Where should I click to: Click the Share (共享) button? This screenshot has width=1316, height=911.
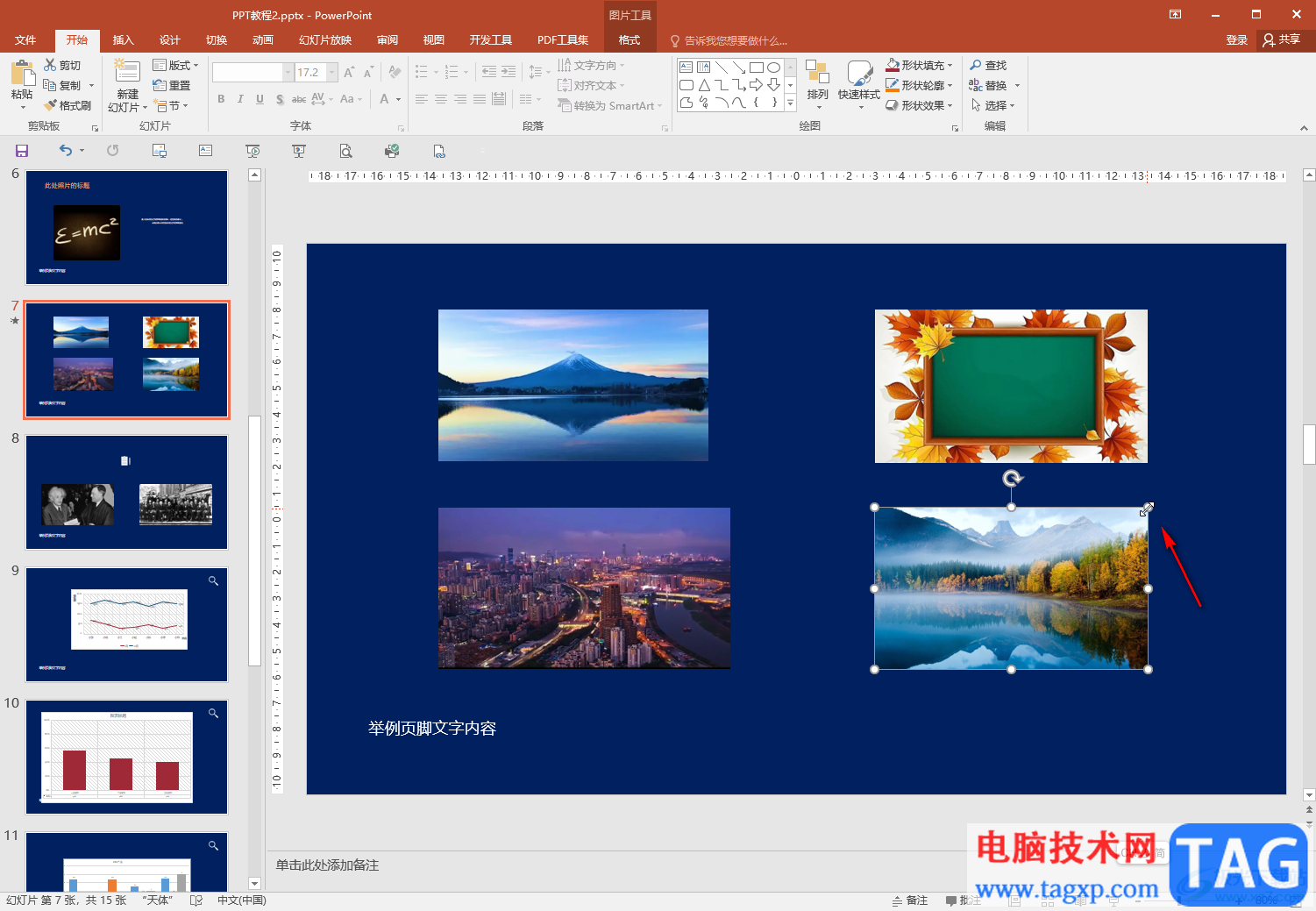(x=1281, y=40)
